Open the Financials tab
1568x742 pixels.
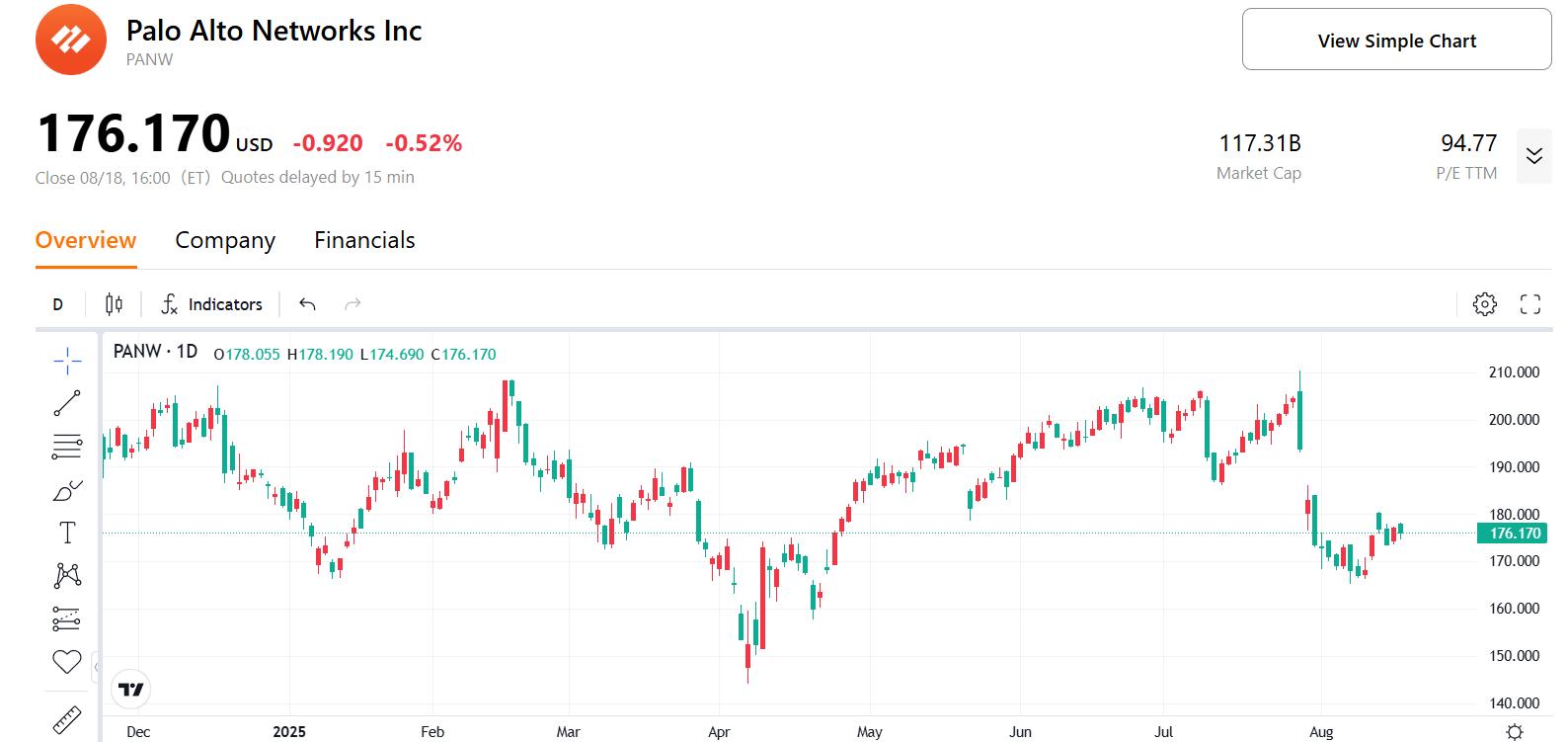(x=364, y=240)
